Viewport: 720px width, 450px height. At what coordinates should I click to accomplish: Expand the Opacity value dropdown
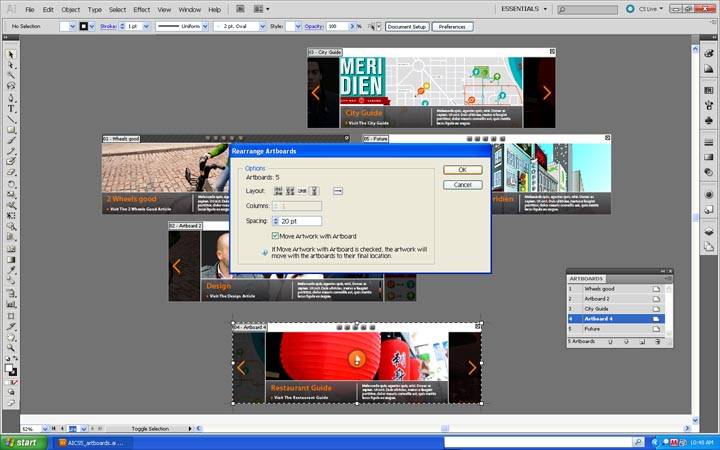(353, 27)
